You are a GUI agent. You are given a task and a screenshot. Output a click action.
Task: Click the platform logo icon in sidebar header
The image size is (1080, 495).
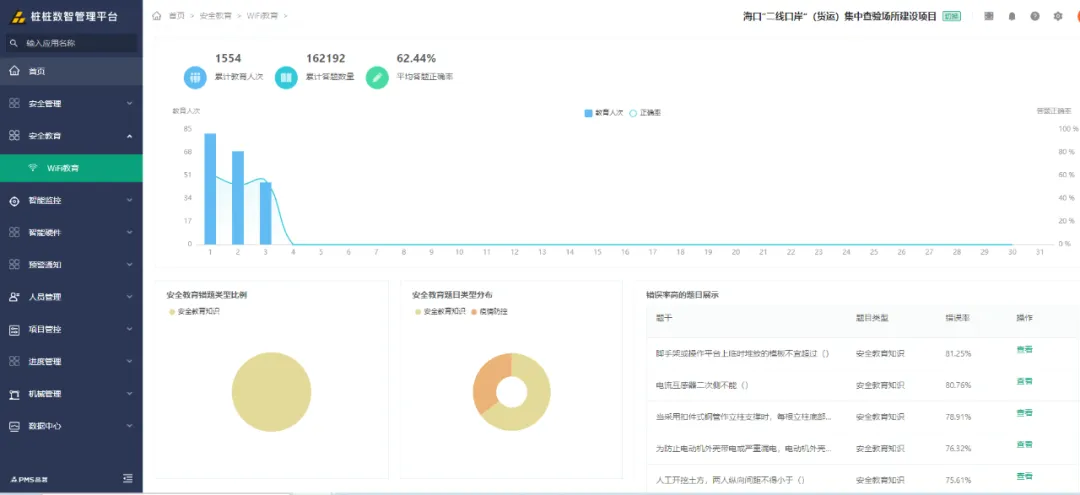(x=19, y=17)
